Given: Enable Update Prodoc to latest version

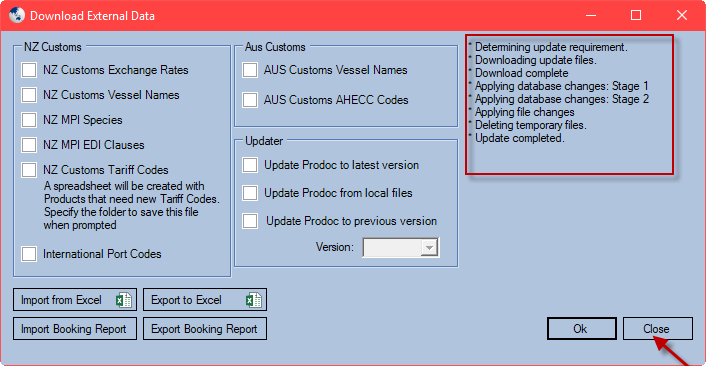Looking at the screenshot, I should (250, 165).
